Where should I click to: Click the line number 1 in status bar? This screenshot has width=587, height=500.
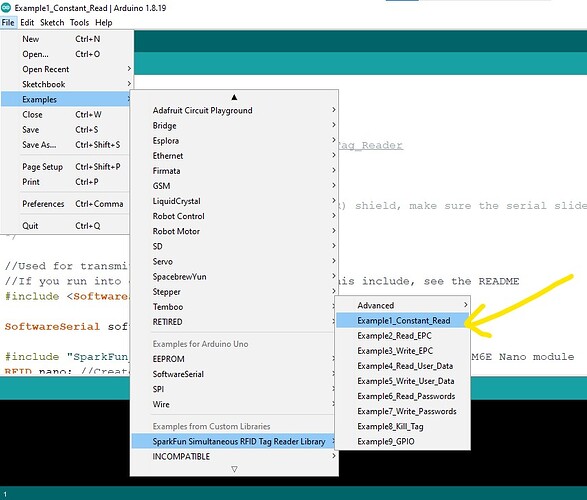[5, 494]
